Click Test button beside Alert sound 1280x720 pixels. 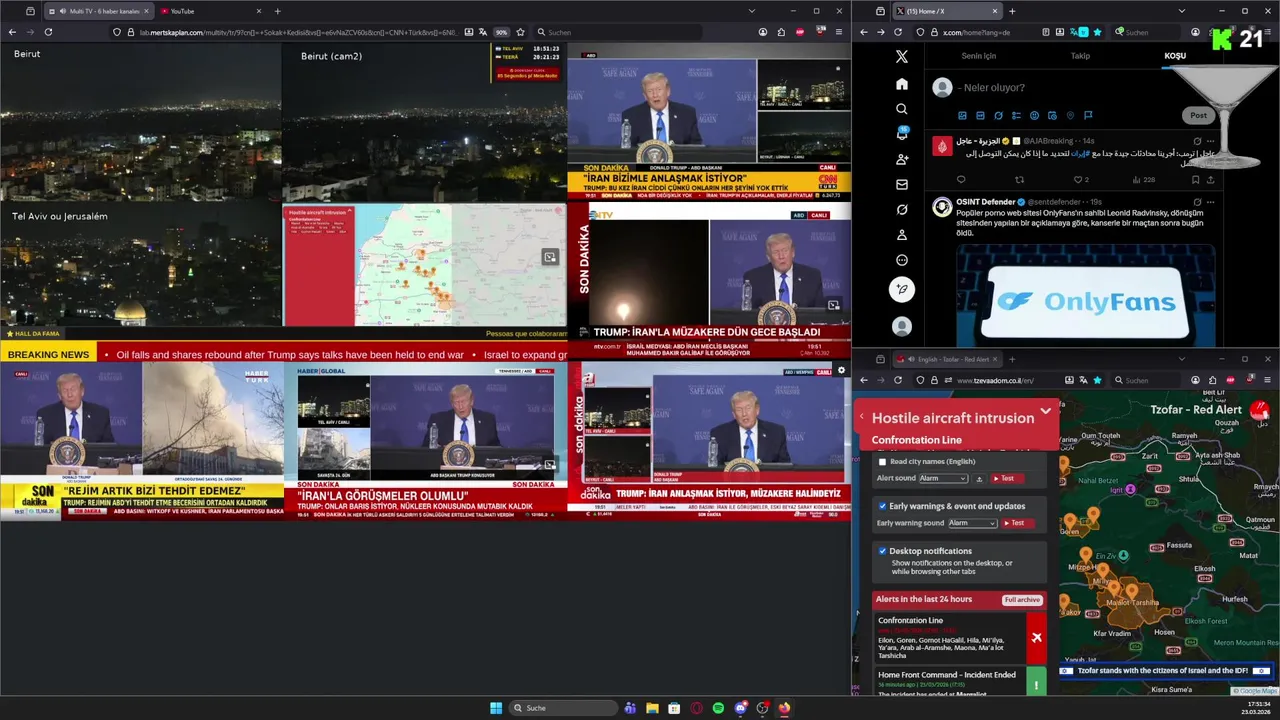click(x=1008, y=479)
